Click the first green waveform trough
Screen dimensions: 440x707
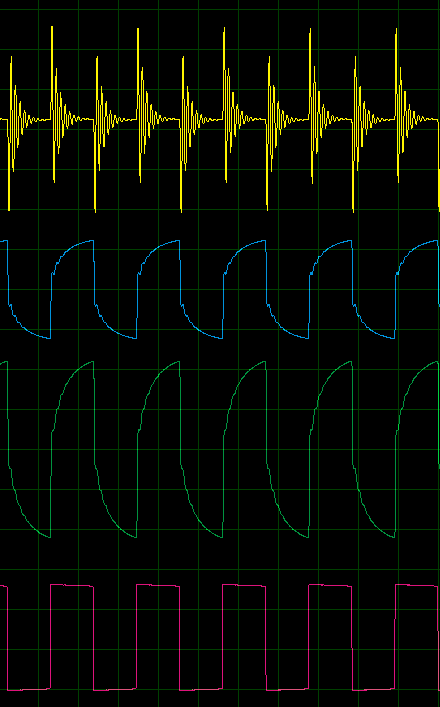click(48, 536)
